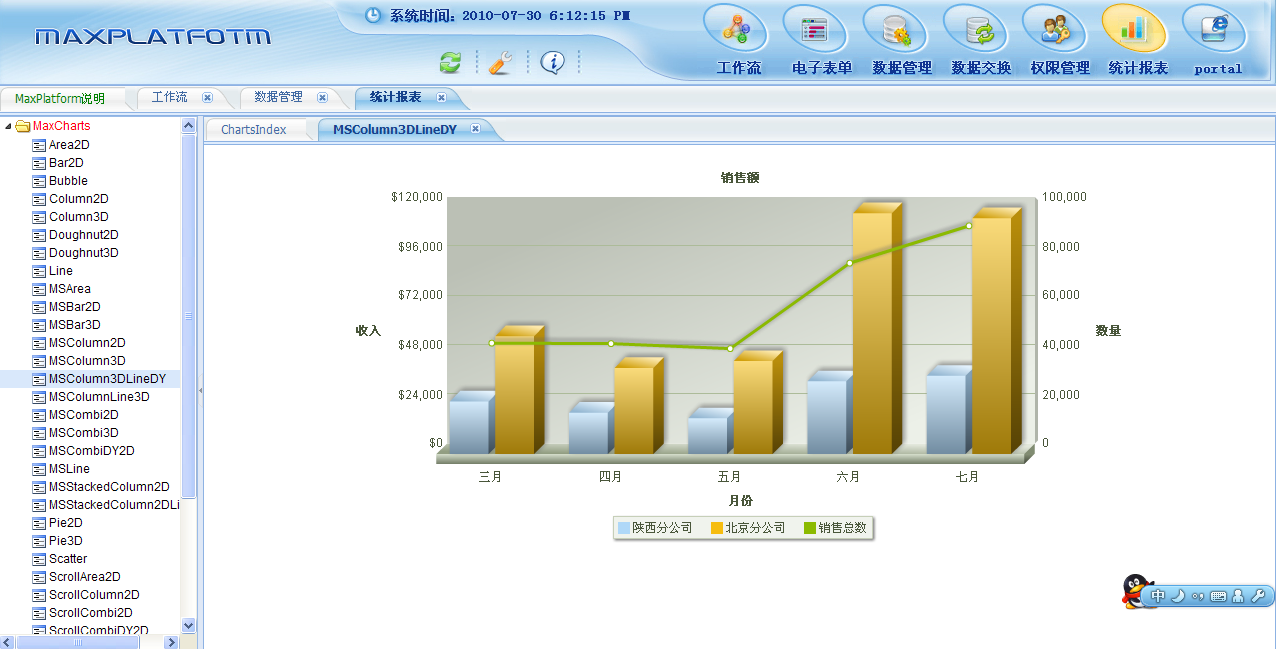Viewport: 1276px width, 649px height.
Task: Switch to the 工作流 tab
Action: (169, 97)
